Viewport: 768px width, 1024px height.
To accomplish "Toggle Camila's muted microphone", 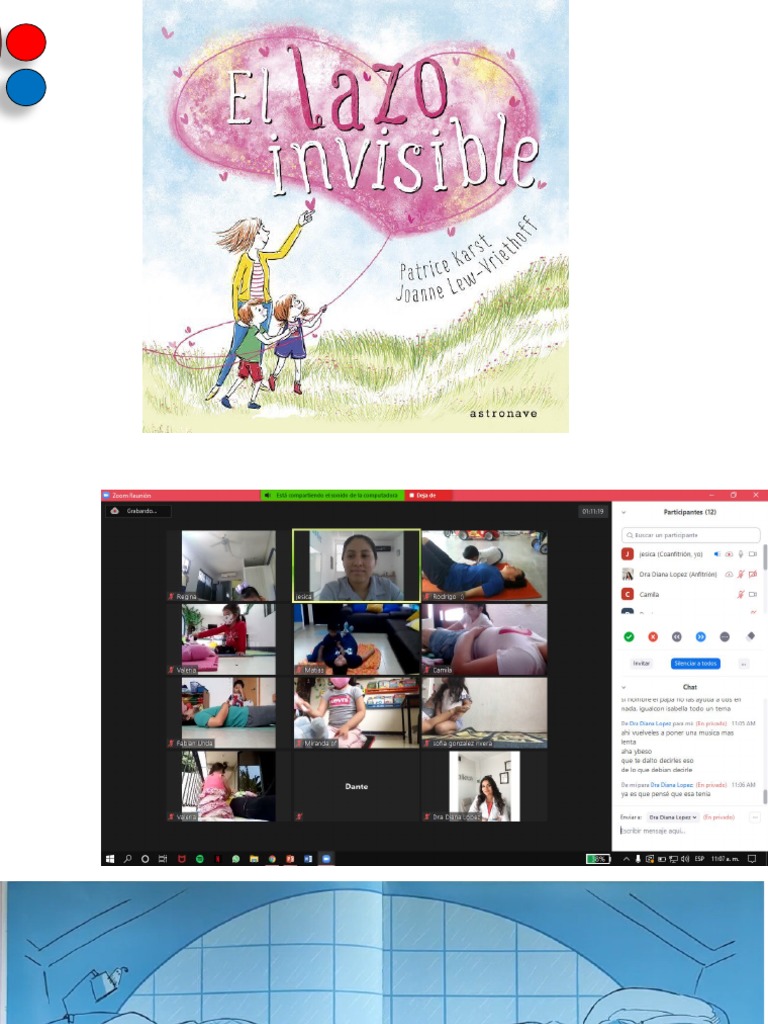I will point(741,594).
